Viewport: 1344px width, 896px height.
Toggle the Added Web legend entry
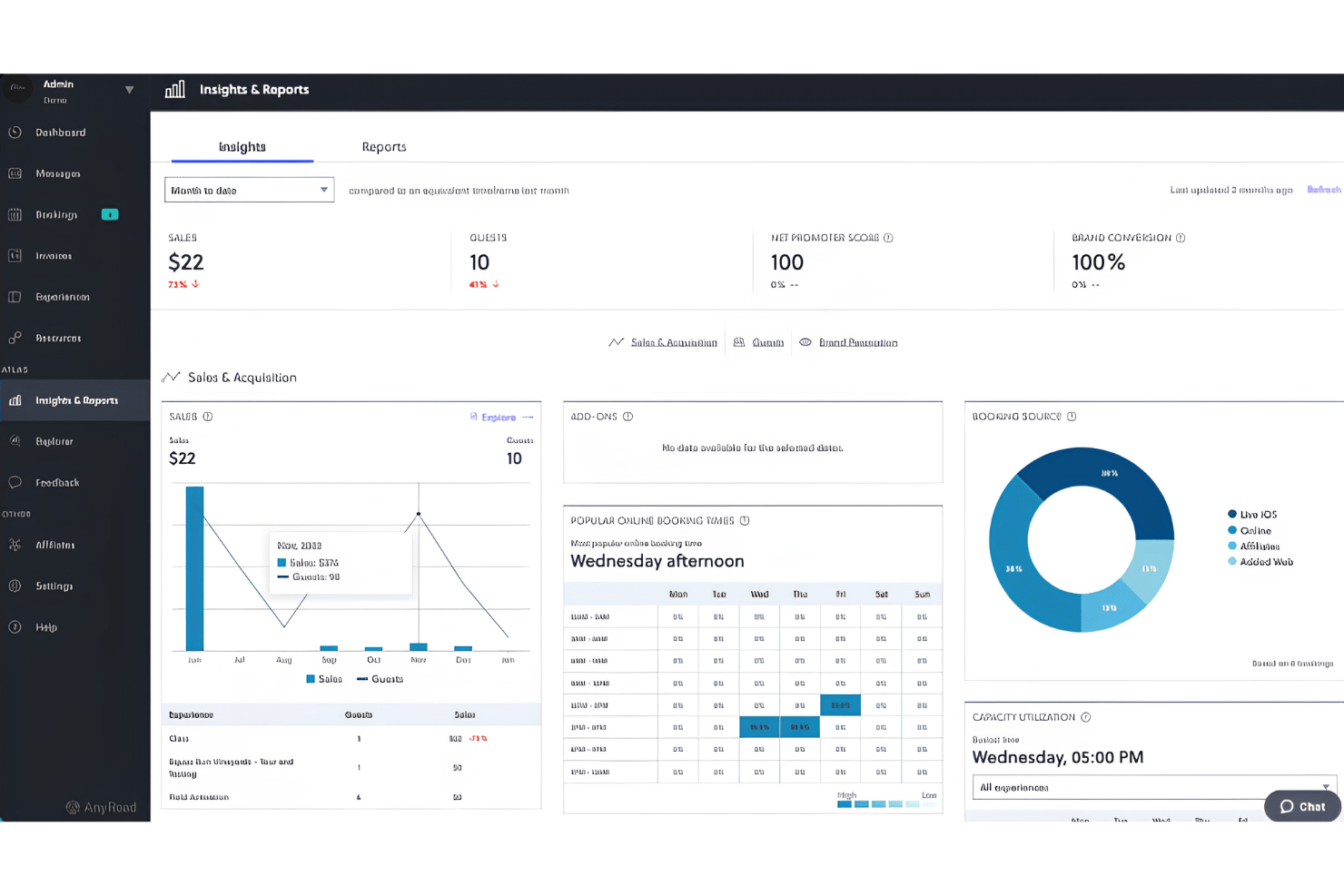(1260, 562)
